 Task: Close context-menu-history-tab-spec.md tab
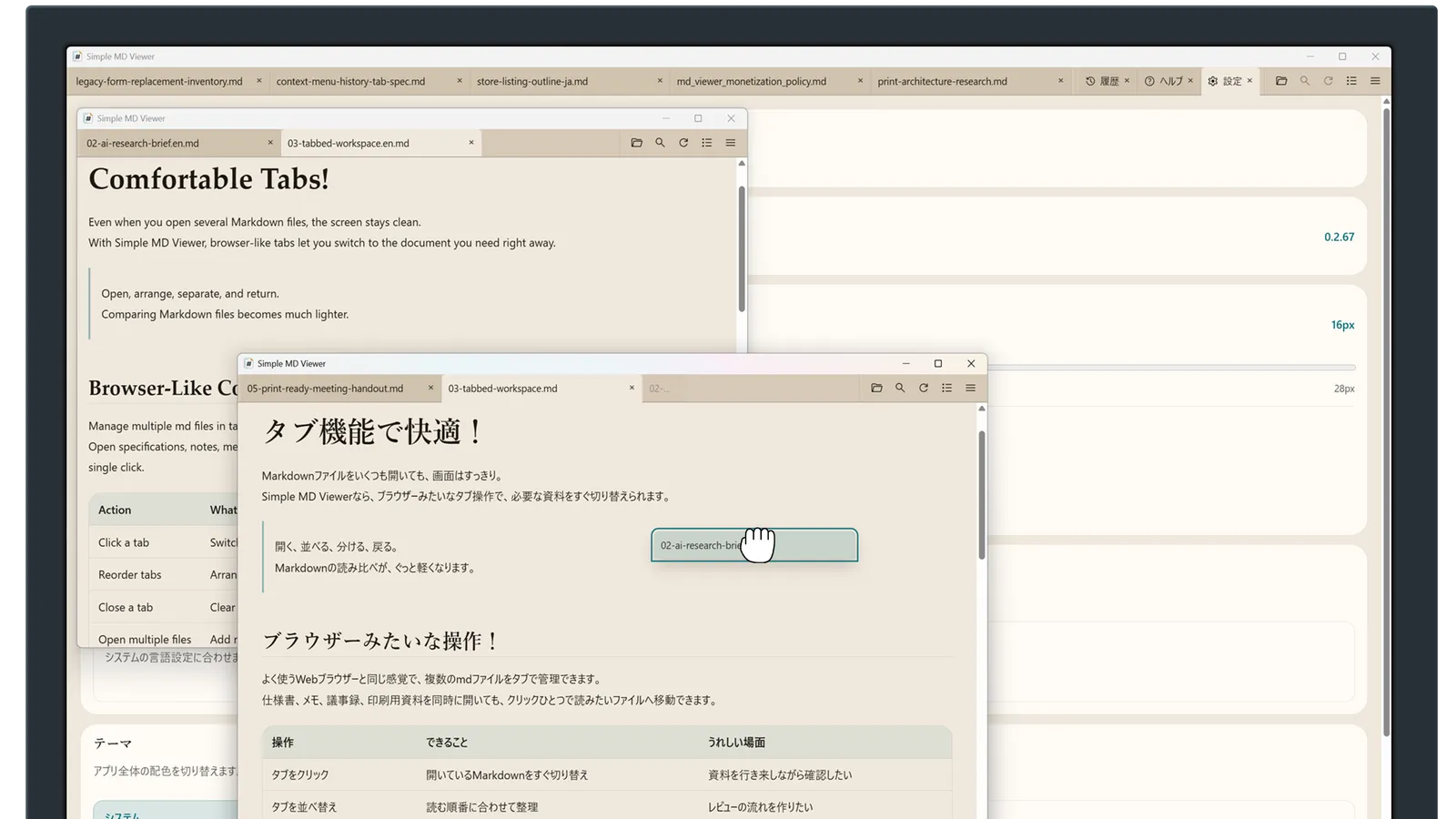tap(460, 81)
